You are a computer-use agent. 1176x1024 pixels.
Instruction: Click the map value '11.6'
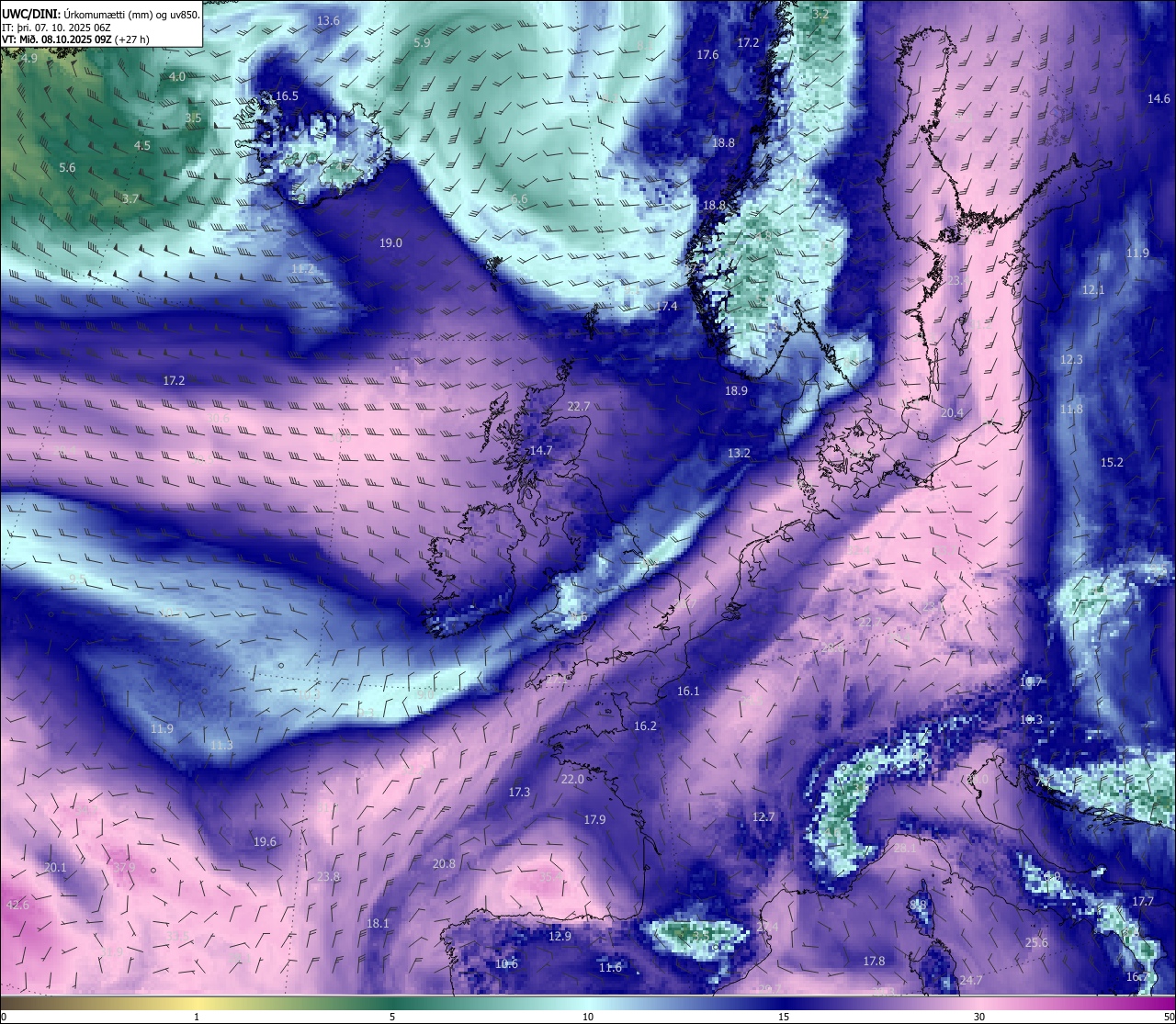coord(610,967)
